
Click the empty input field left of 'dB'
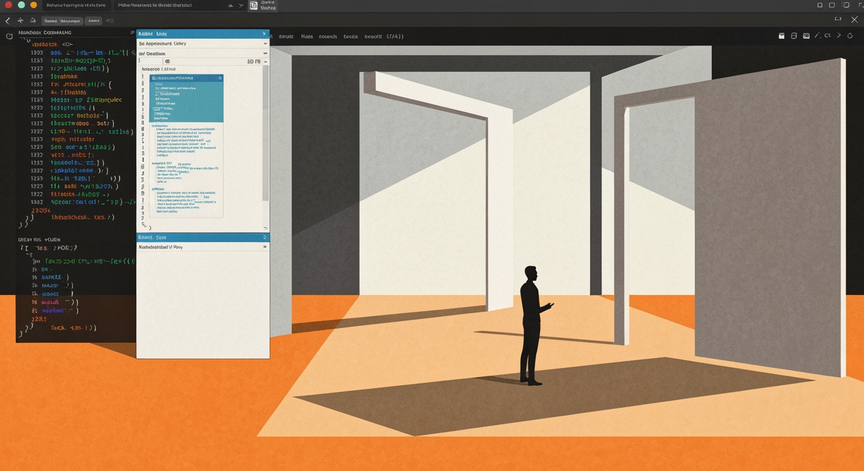coord(150,61)
